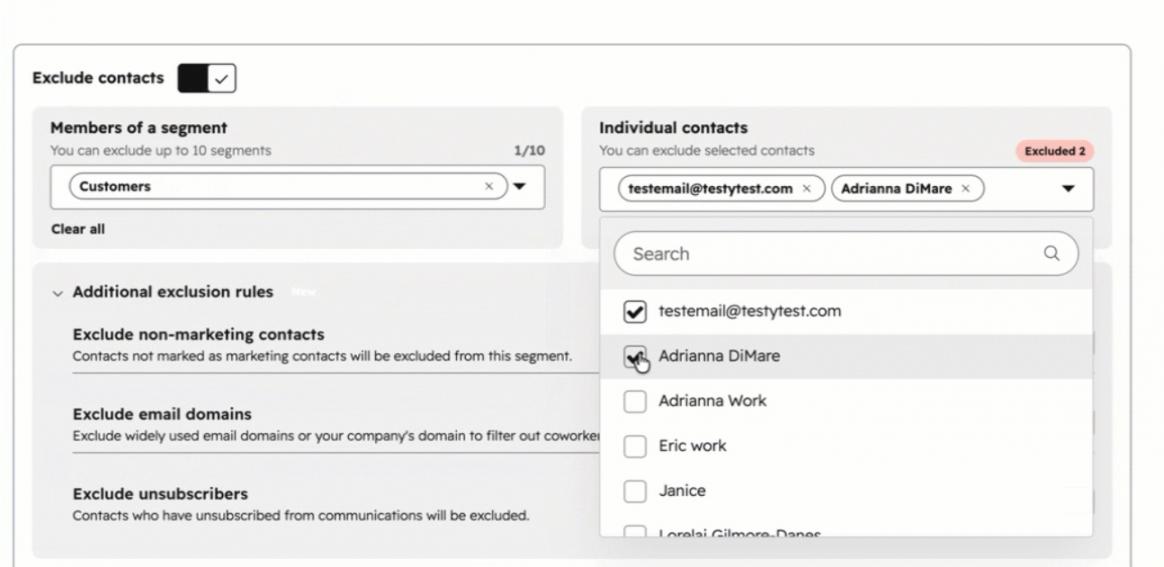This screenshot has height=567, width=1164.
Task: Click the Exclude unsubscribers heading
Action: pos(160,494)
